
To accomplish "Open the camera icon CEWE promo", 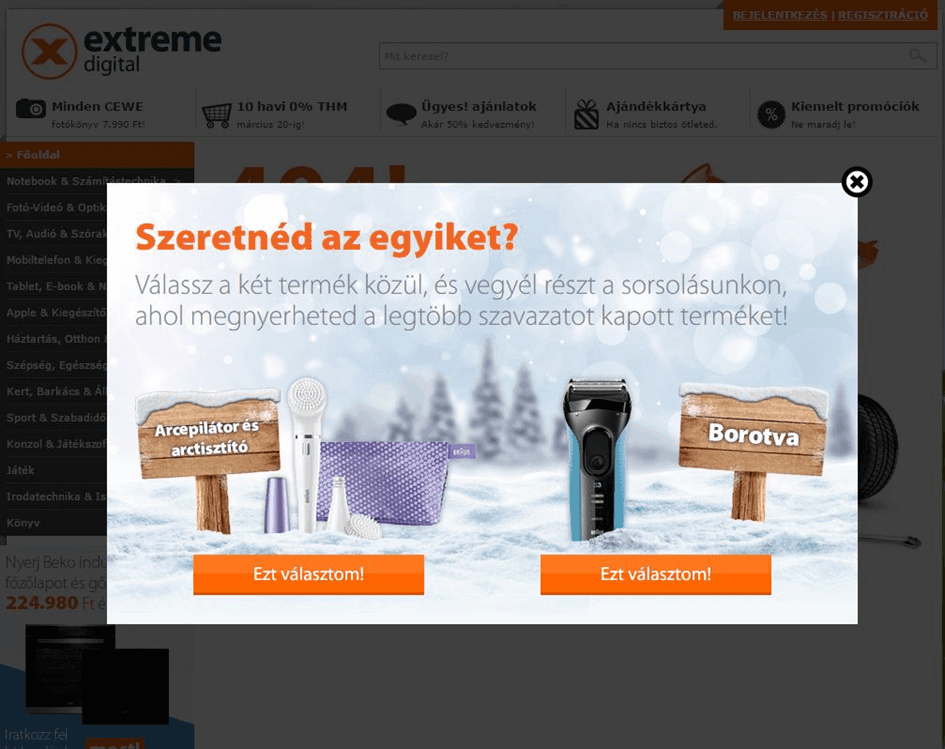I will click(x=31, y=108).
